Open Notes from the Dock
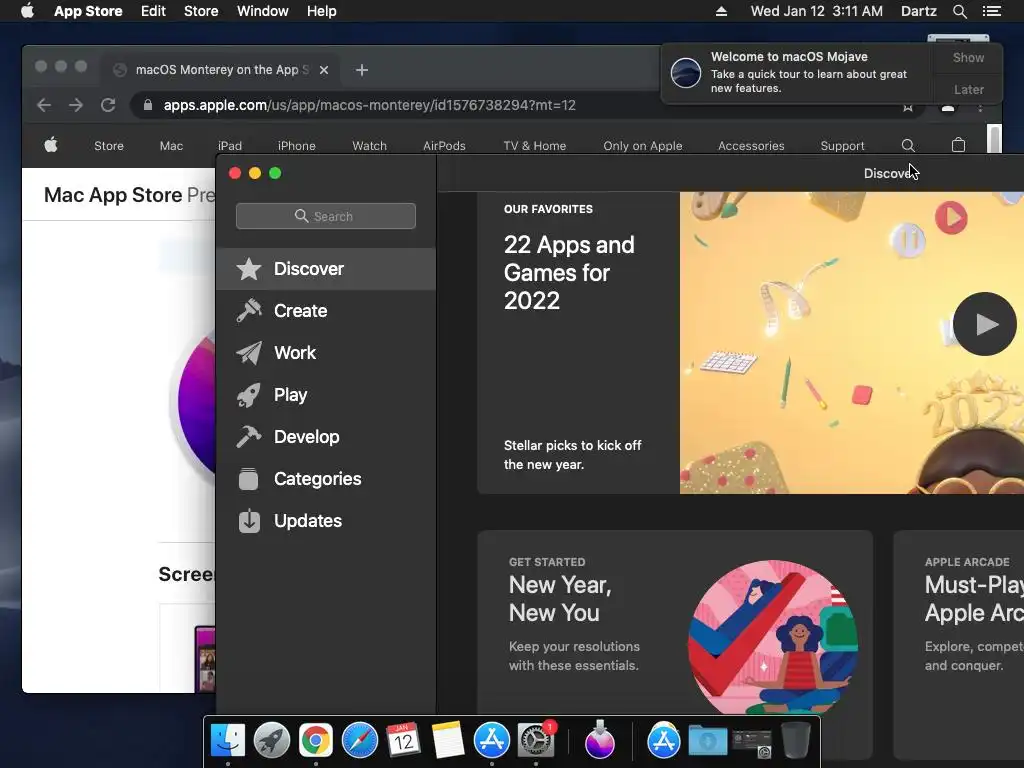The image size is (1024, 768). [448, 740]
